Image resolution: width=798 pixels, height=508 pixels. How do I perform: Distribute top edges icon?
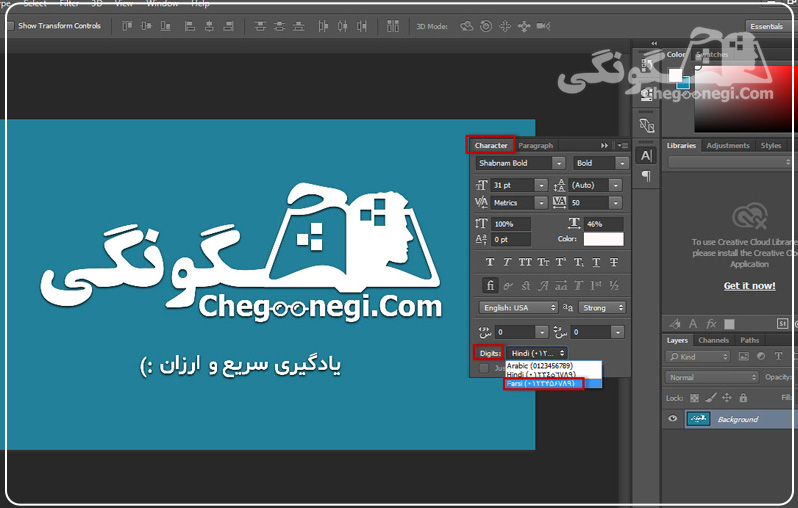(x=260, y=26)
